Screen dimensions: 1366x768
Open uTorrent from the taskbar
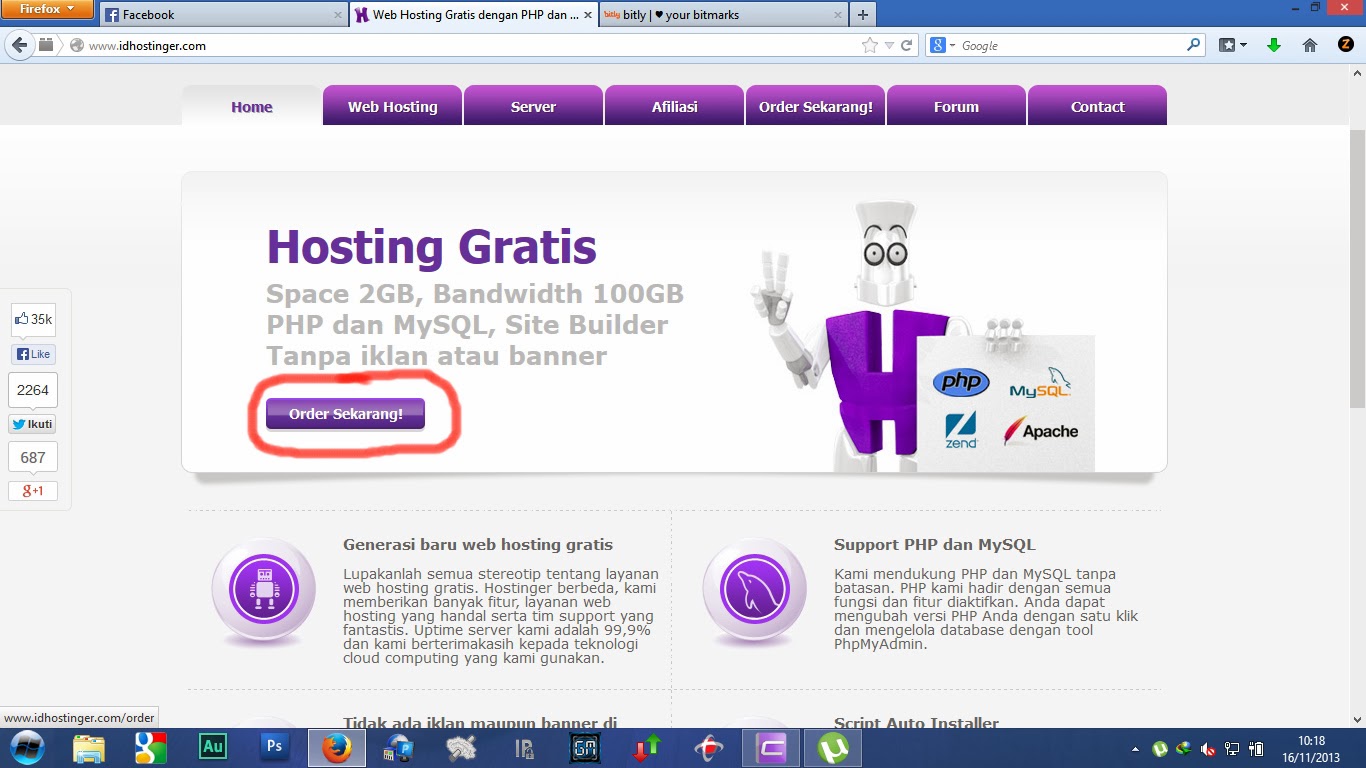coord(832,748)
